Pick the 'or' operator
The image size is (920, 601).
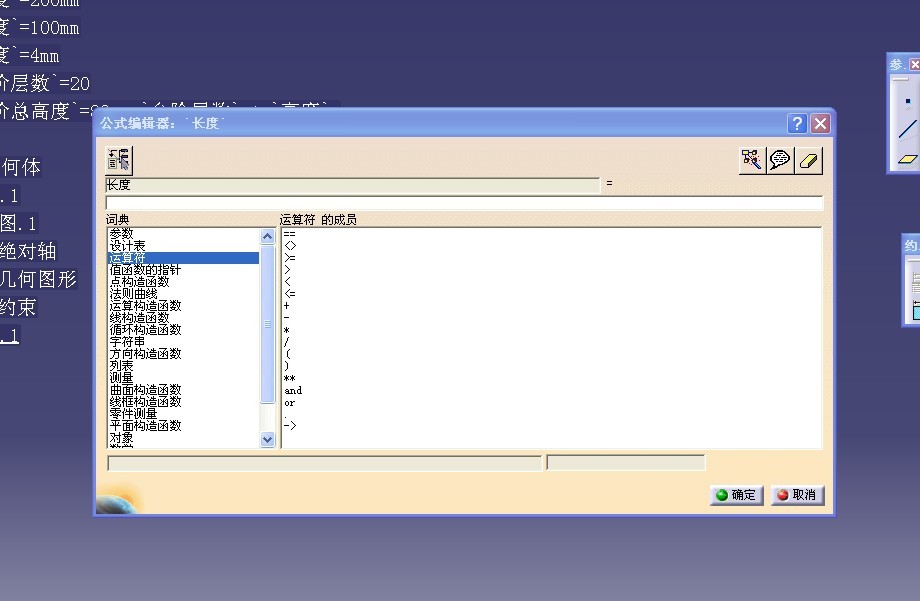(289, 403)
